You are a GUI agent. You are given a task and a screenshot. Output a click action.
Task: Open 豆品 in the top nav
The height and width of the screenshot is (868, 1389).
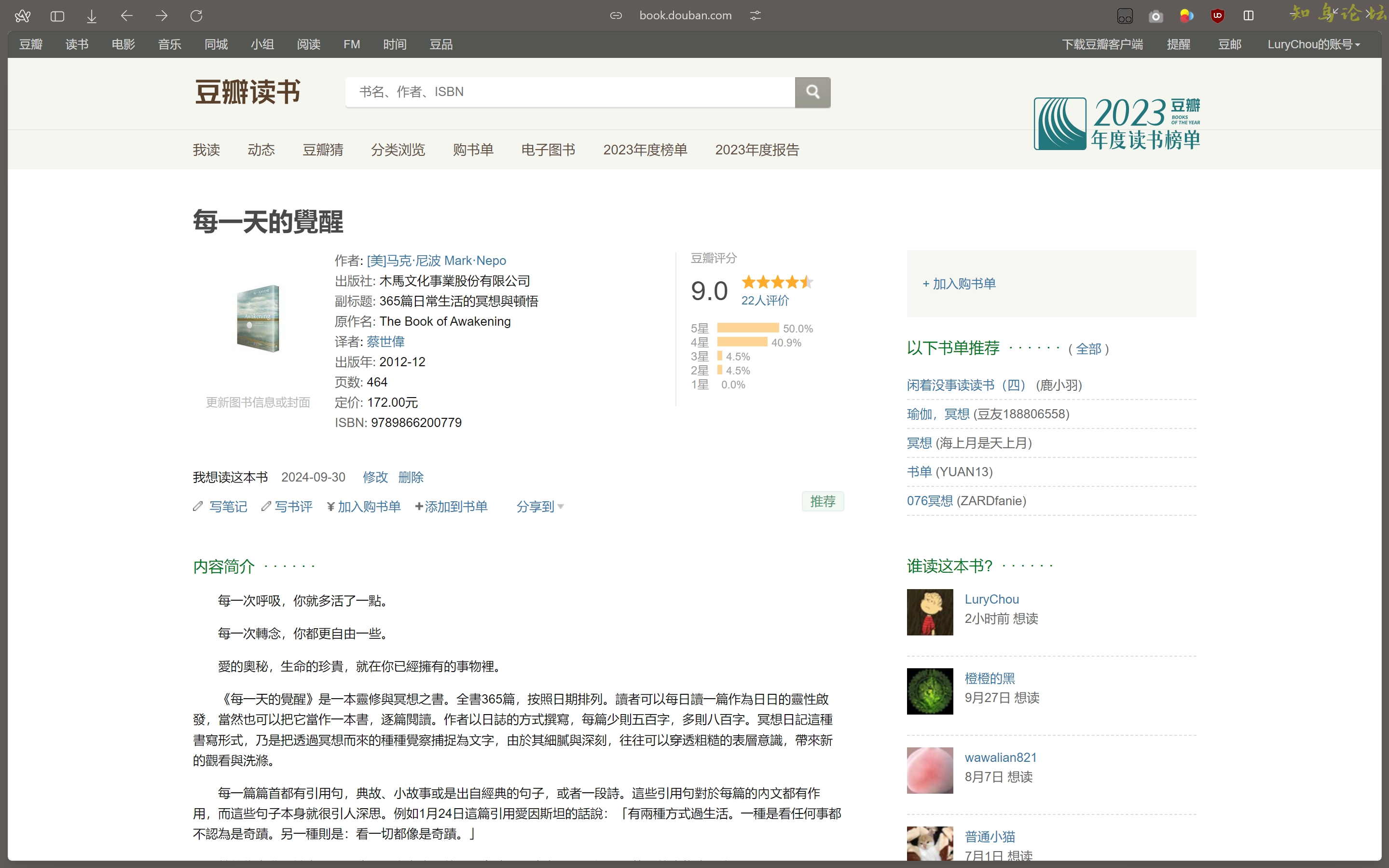[x=441, y=44]
